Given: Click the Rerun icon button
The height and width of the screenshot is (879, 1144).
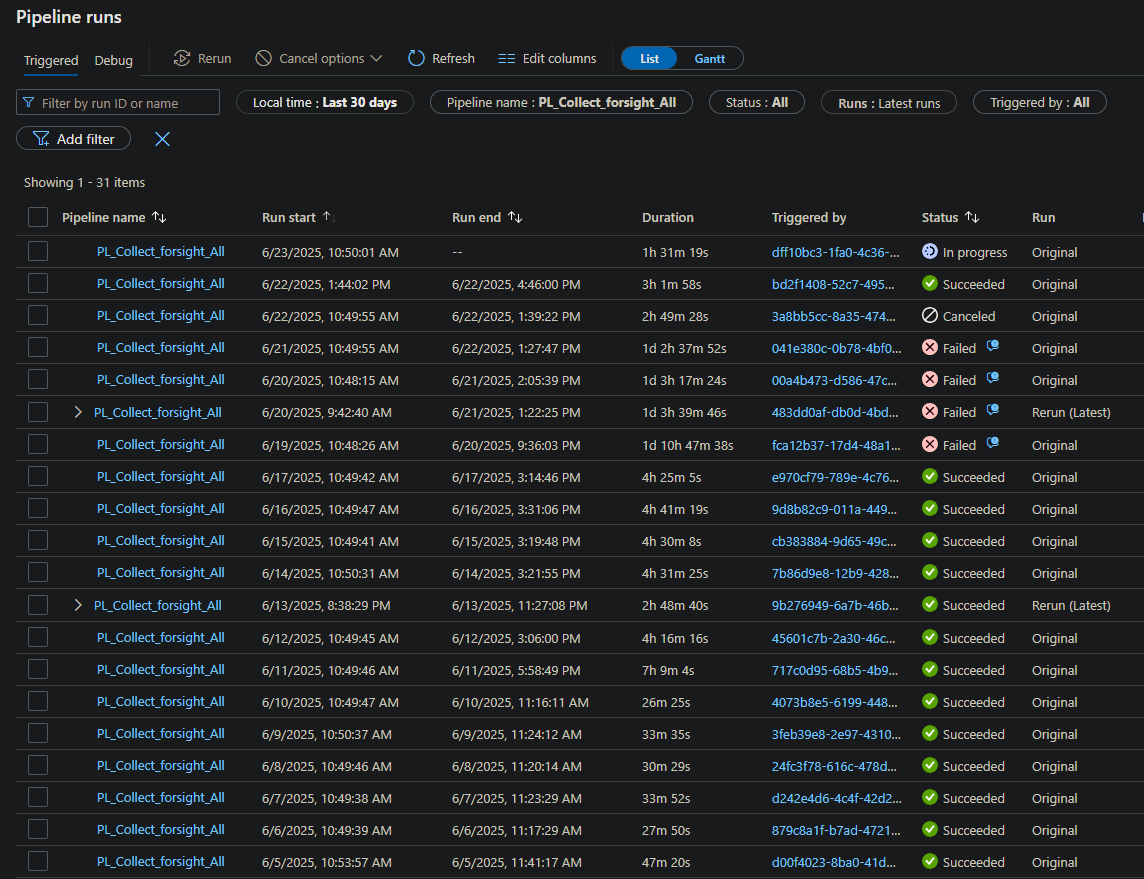Looking at the screenshot, I should 202,58.
